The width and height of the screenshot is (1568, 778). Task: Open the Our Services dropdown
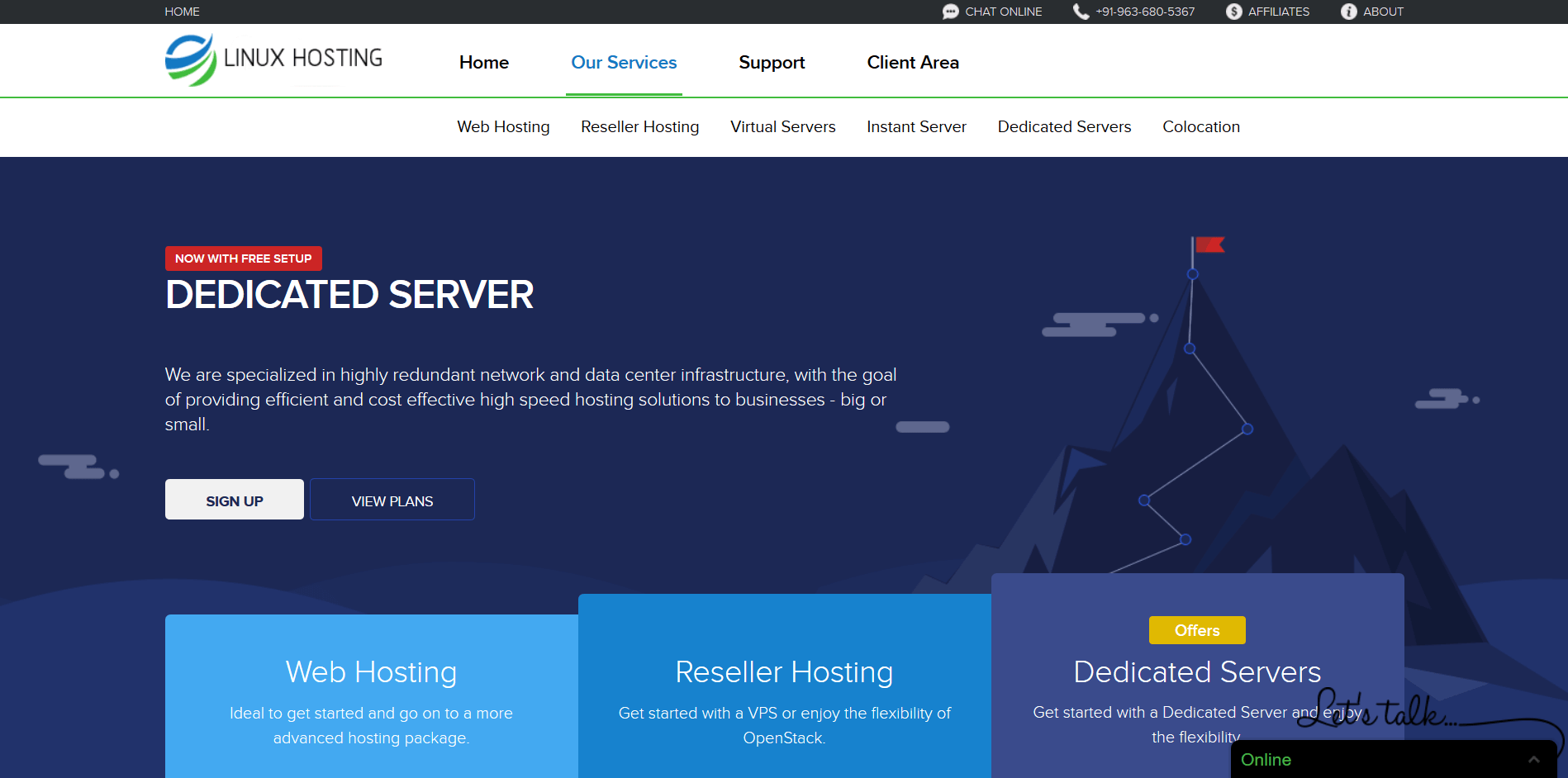tap(624, 62)
